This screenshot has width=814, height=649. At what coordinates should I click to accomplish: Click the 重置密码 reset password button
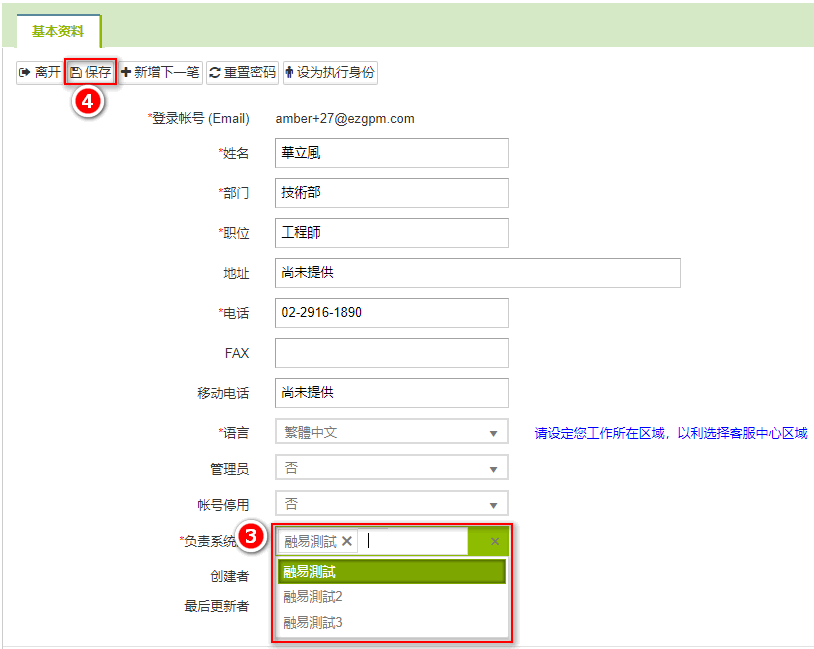pos(242,73)
